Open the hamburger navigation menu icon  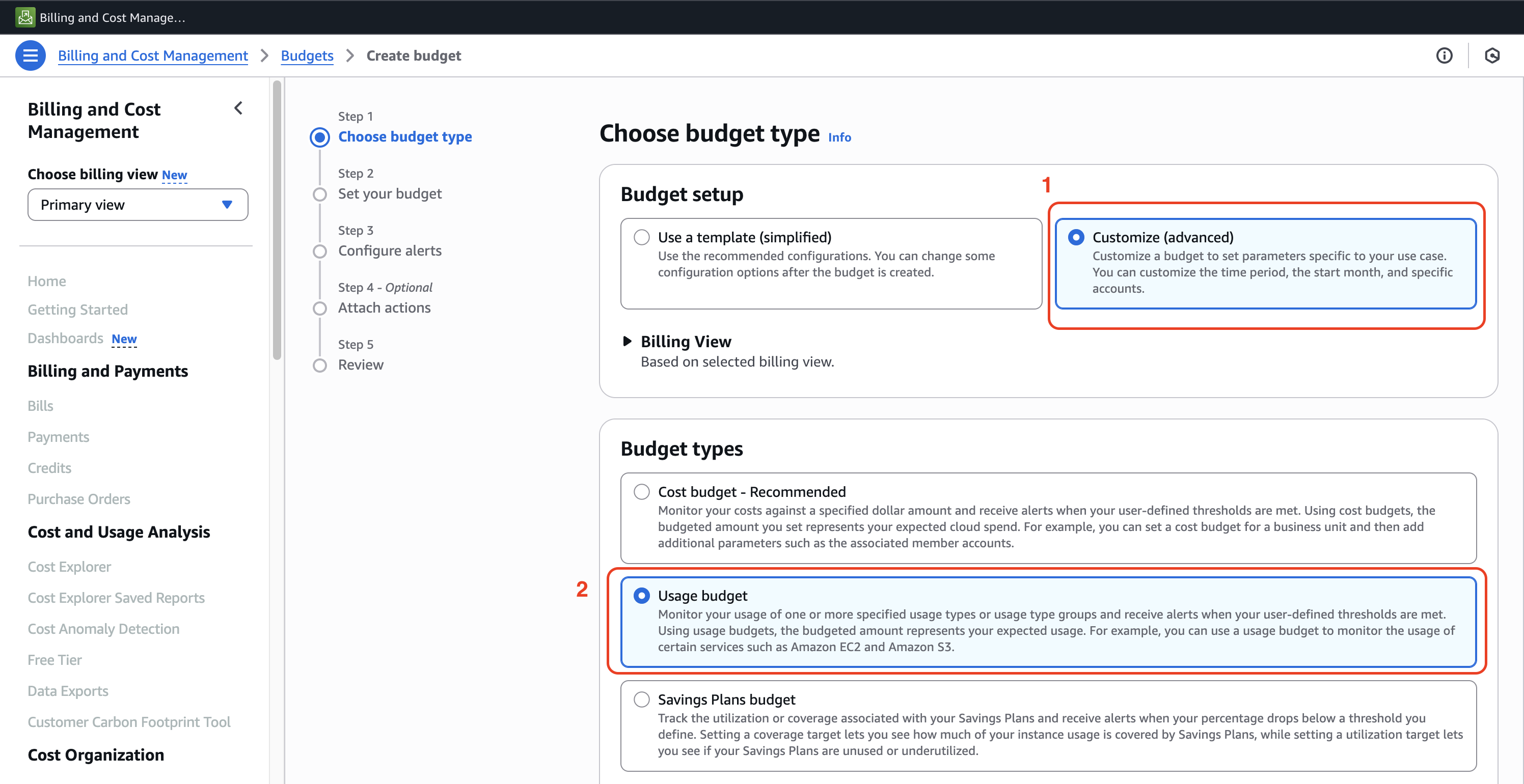pyautogui.click(x=30, y=55)
